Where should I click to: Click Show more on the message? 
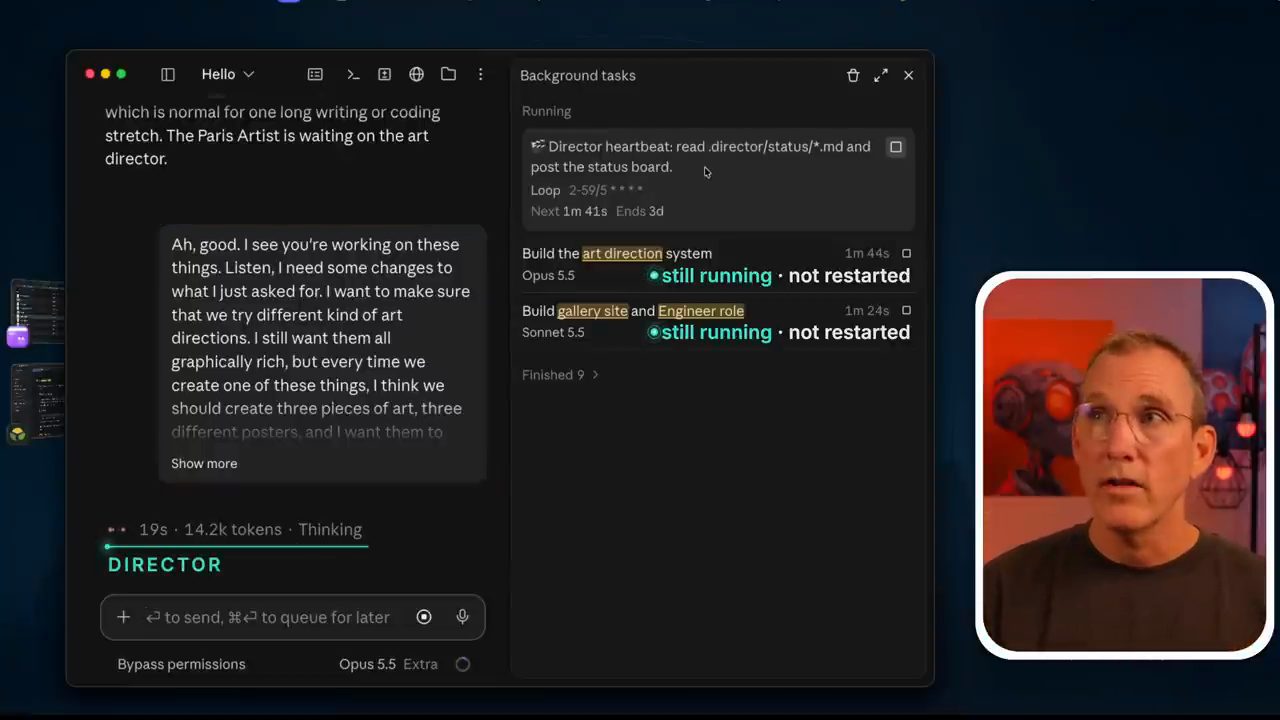[204, 464]
